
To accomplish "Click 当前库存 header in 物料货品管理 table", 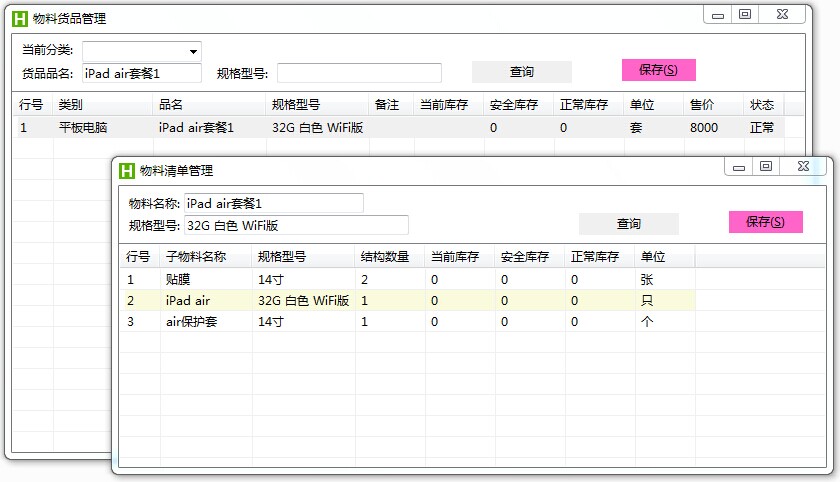I will pos(449,105).
